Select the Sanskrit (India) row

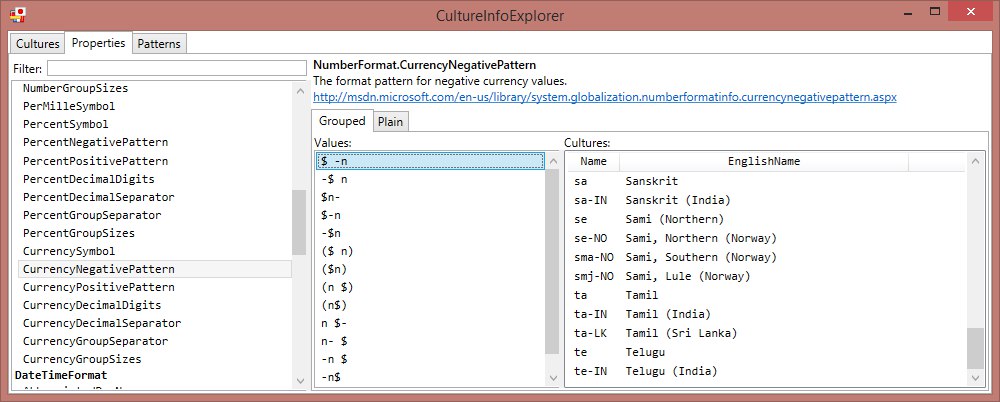pyautogui.click(x=767, y=200)
